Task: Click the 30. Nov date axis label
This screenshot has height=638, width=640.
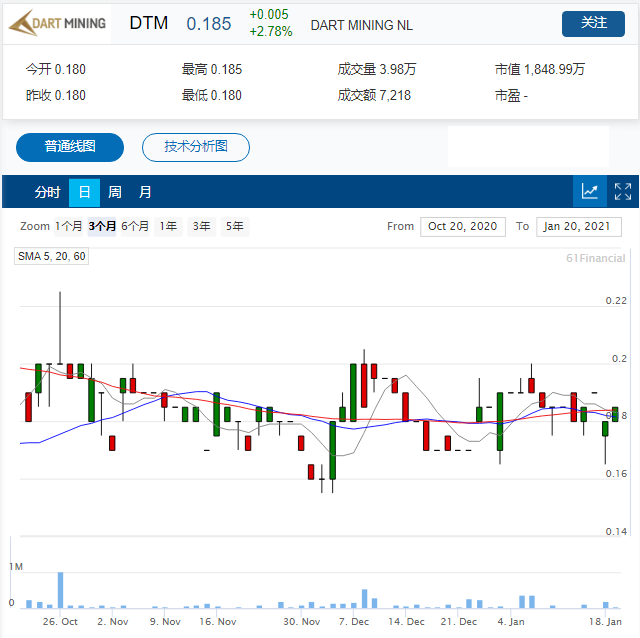Action: pyautogui.click(x=302, y=622)
